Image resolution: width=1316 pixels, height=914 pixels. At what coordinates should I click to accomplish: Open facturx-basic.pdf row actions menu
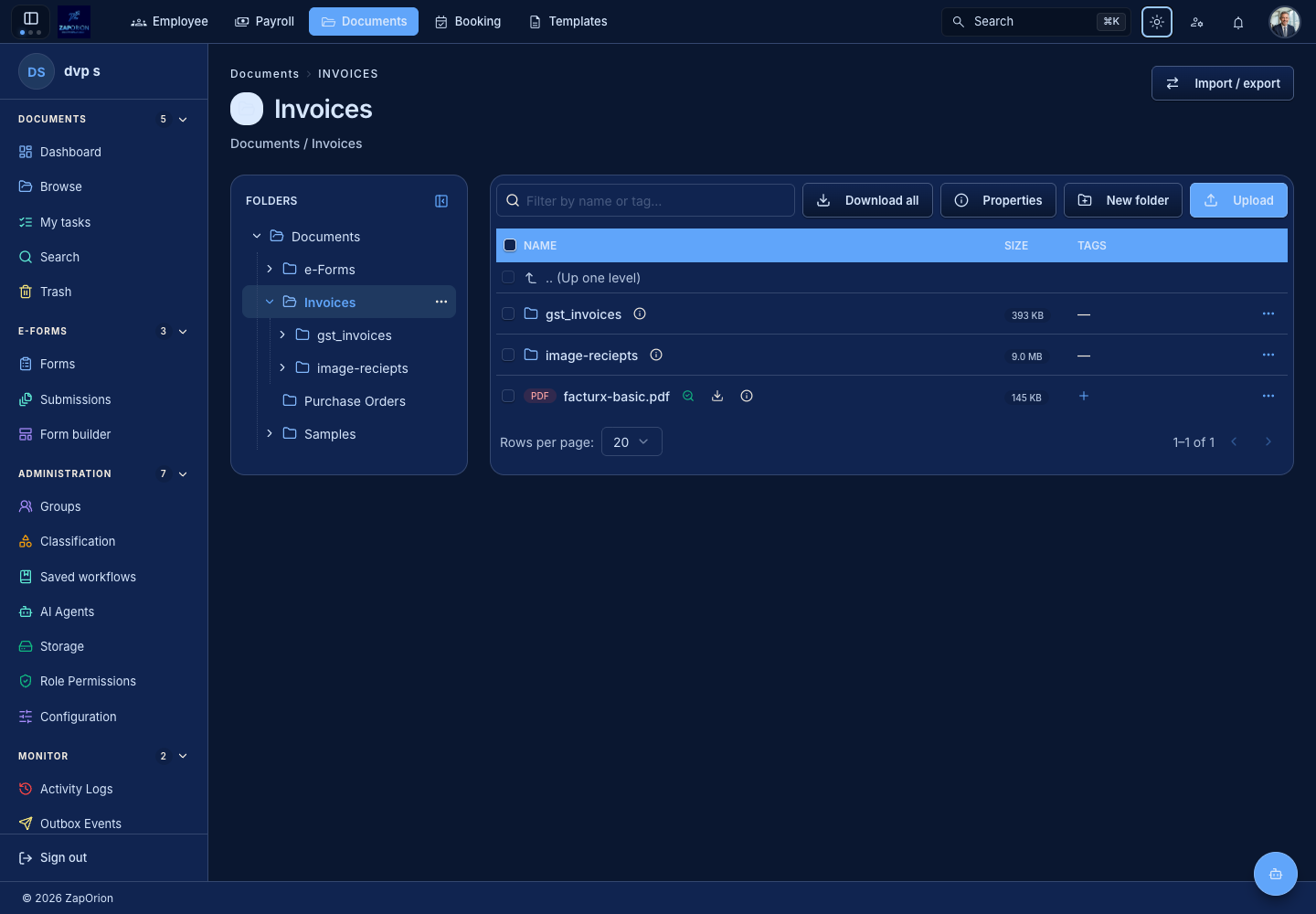click(1268, 396)
